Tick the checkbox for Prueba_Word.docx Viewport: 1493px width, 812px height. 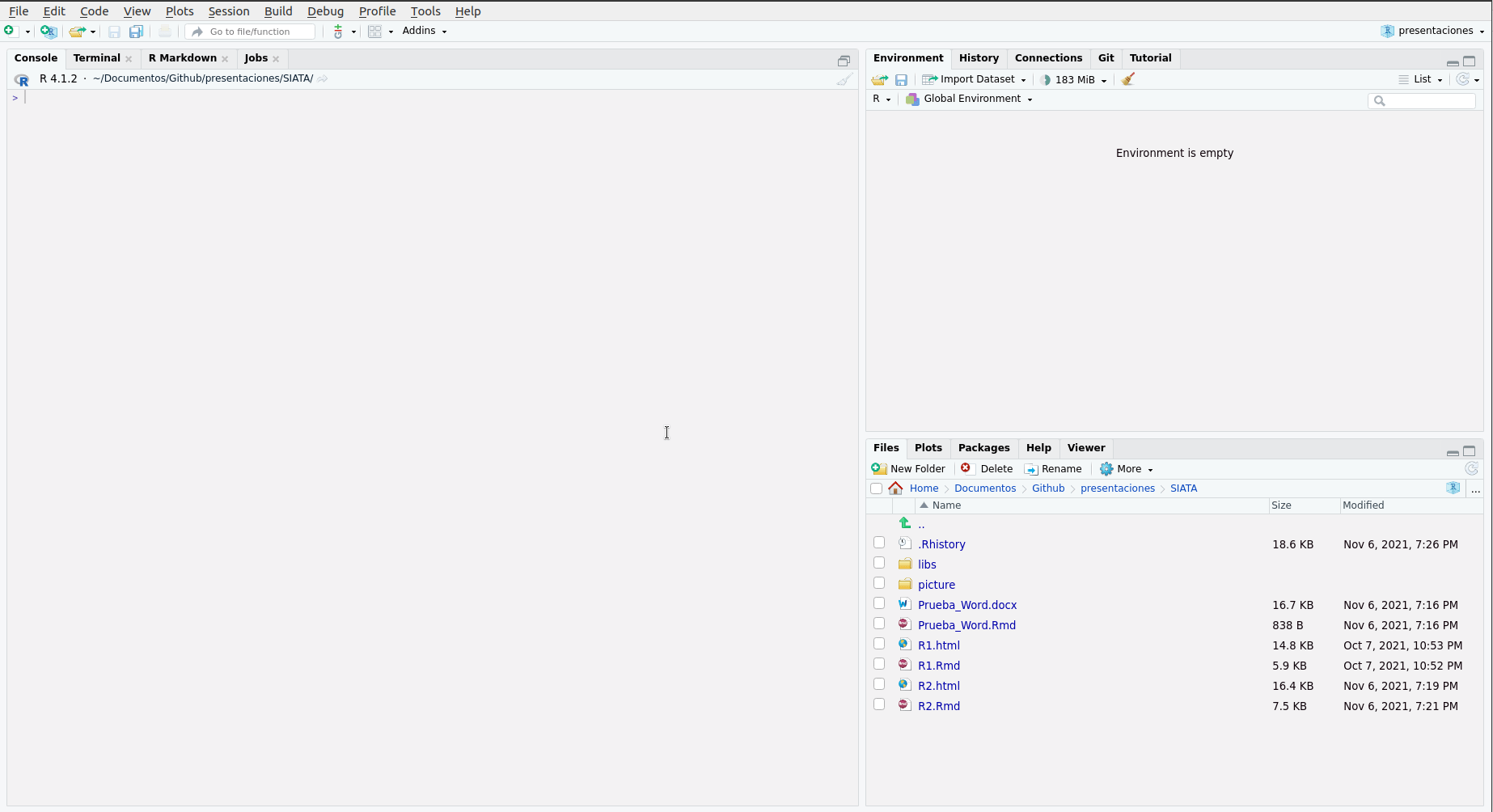pyautogui.click(x=879, y=603)
